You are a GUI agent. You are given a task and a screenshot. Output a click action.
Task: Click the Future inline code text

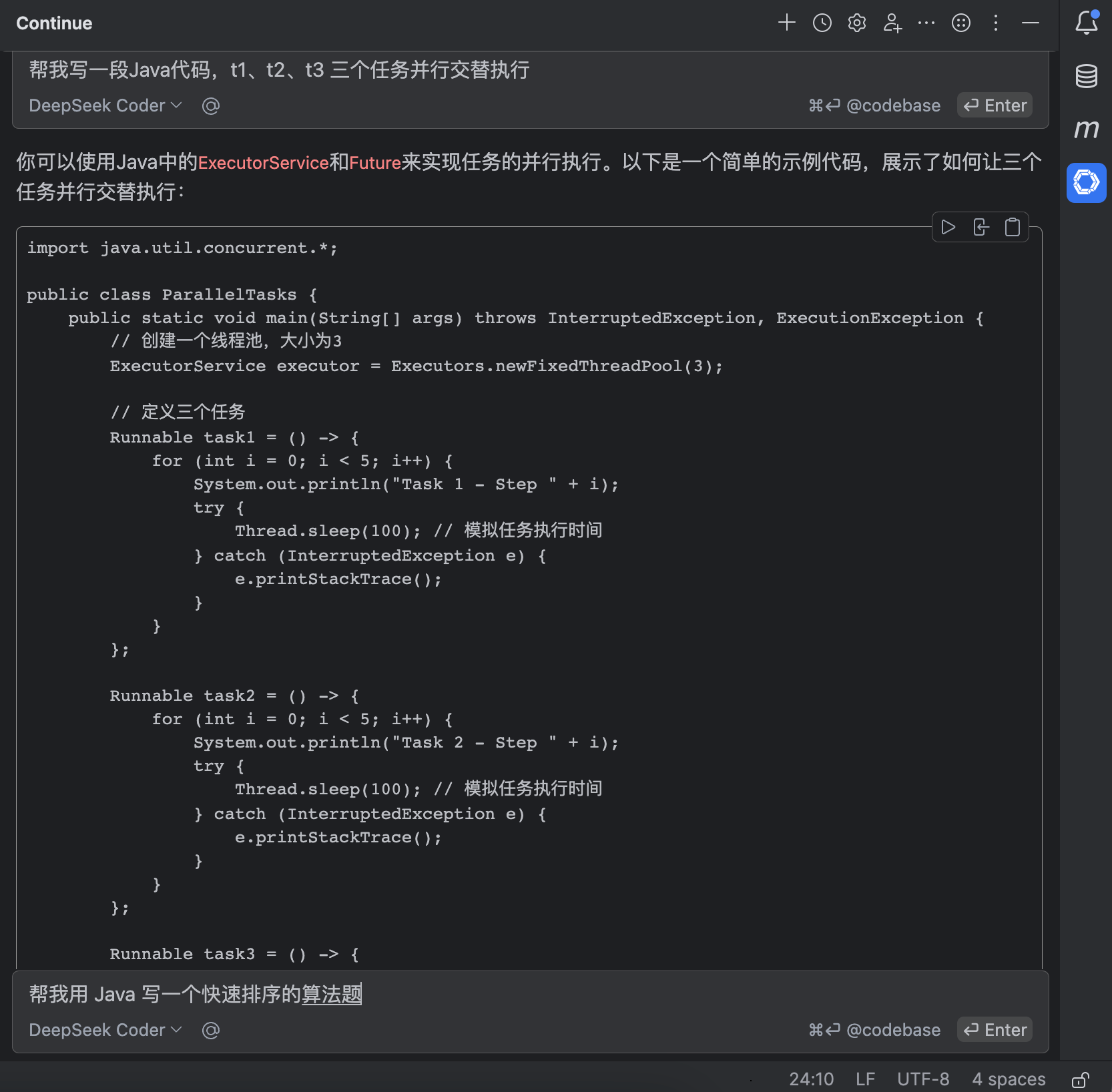point(375,162)
